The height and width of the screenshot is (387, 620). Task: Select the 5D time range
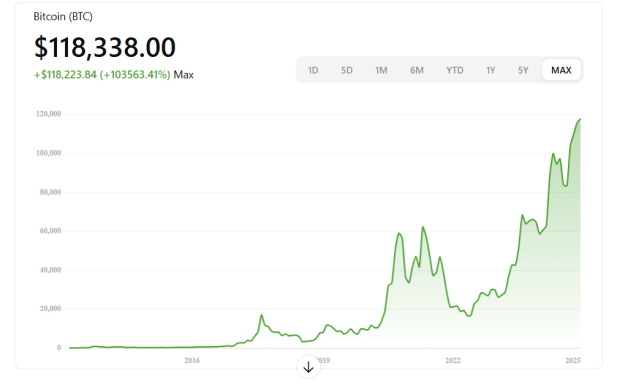(346, 70)
